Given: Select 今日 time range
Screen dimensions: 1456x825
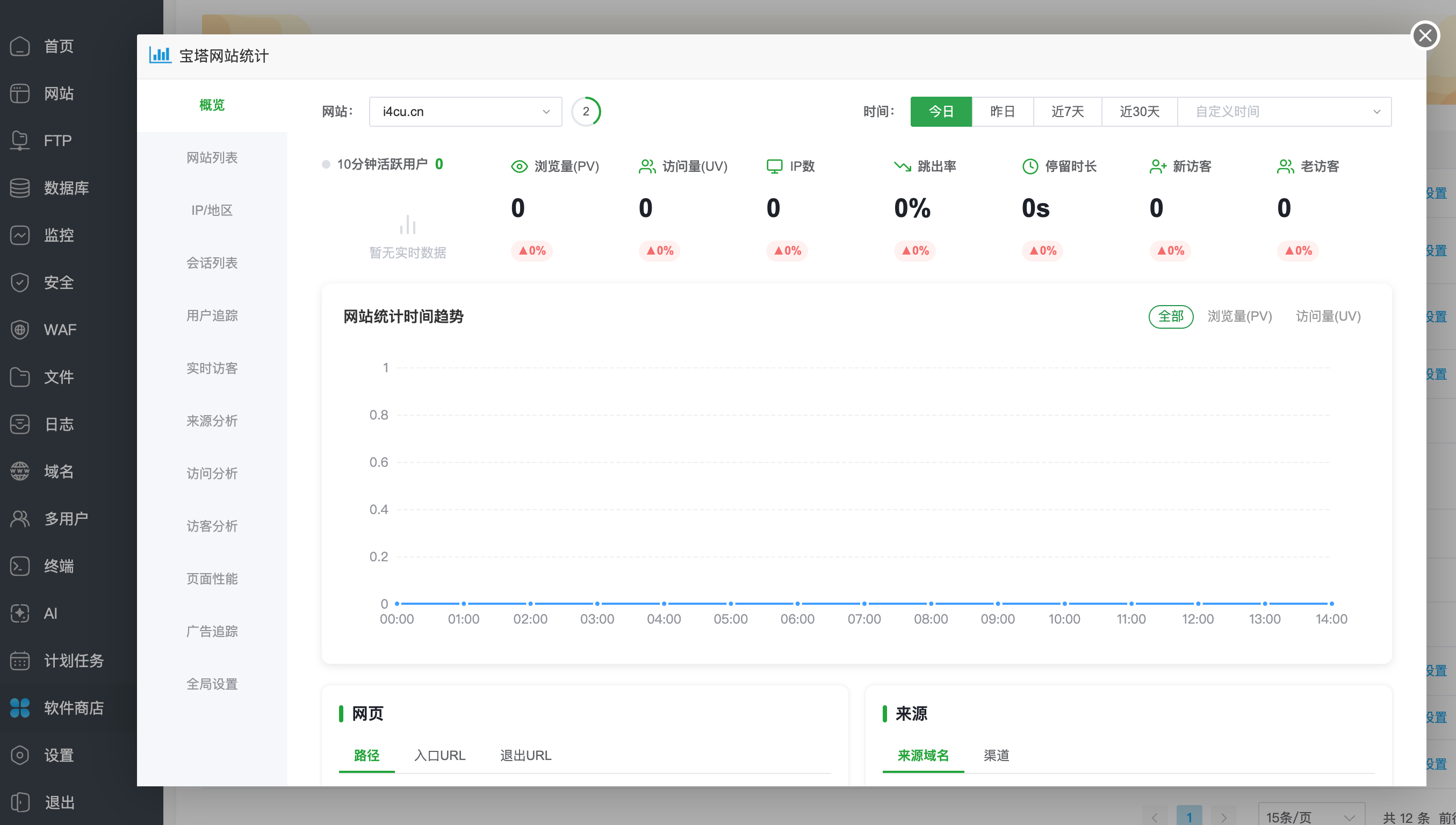Looking at the screenshot, I should (941, 112).
